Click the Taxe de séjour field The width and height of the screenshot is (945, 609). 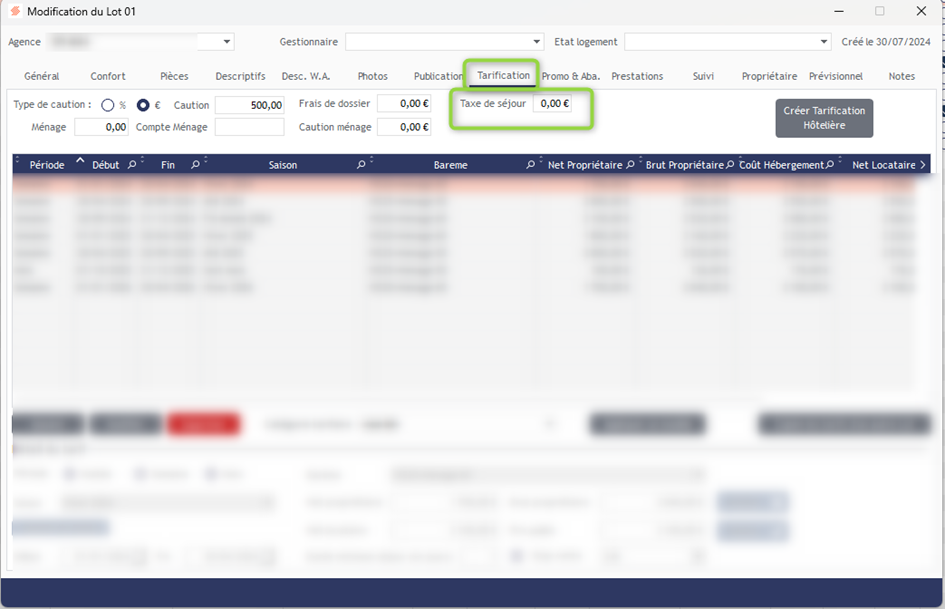pyautogui.click(x=552, y=103)
